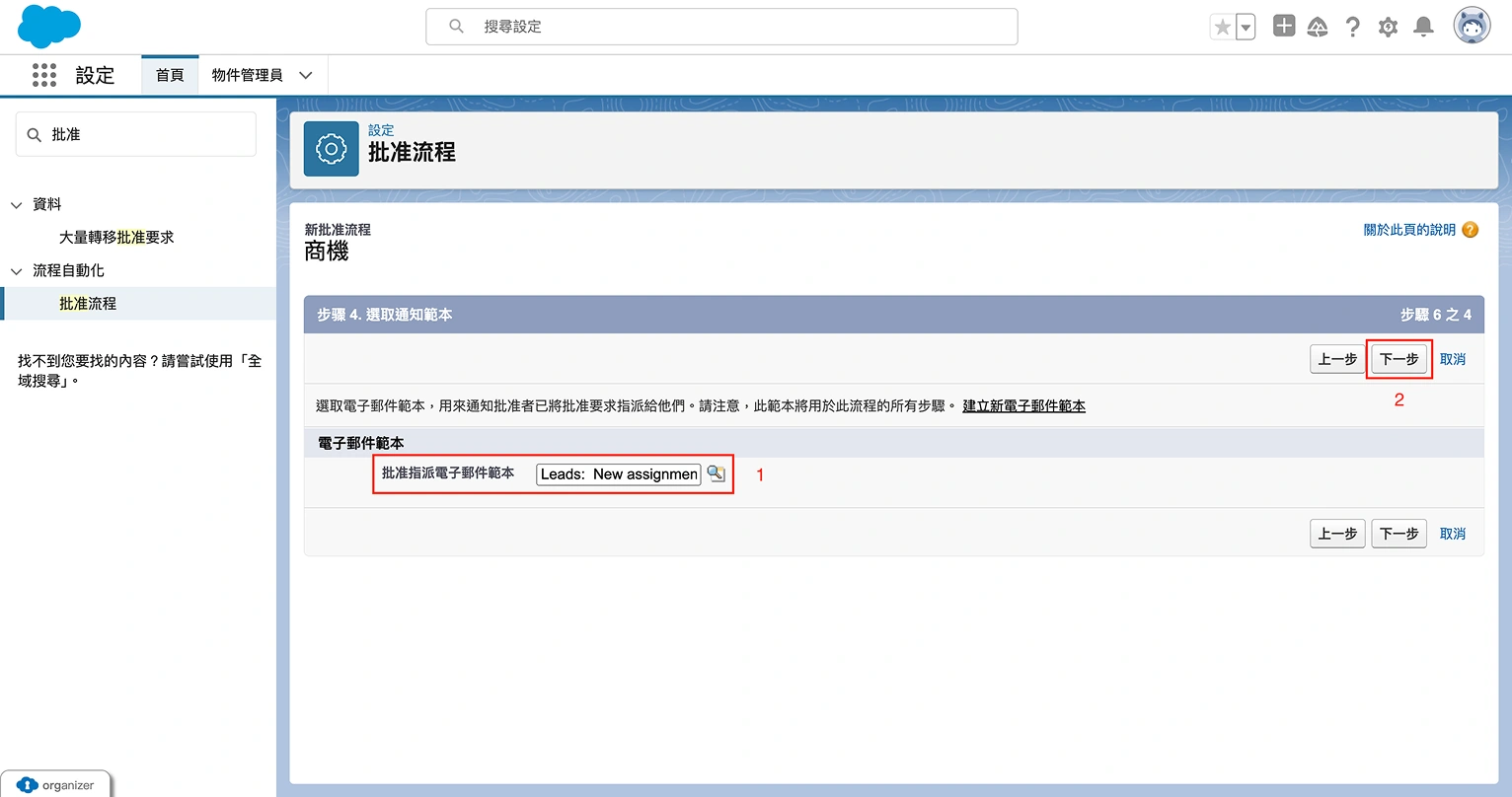Image resolution: width=1512 pixels, height=797 pixels.
Task: Open the App Launcher grid icon
Action: click(44, 75)
